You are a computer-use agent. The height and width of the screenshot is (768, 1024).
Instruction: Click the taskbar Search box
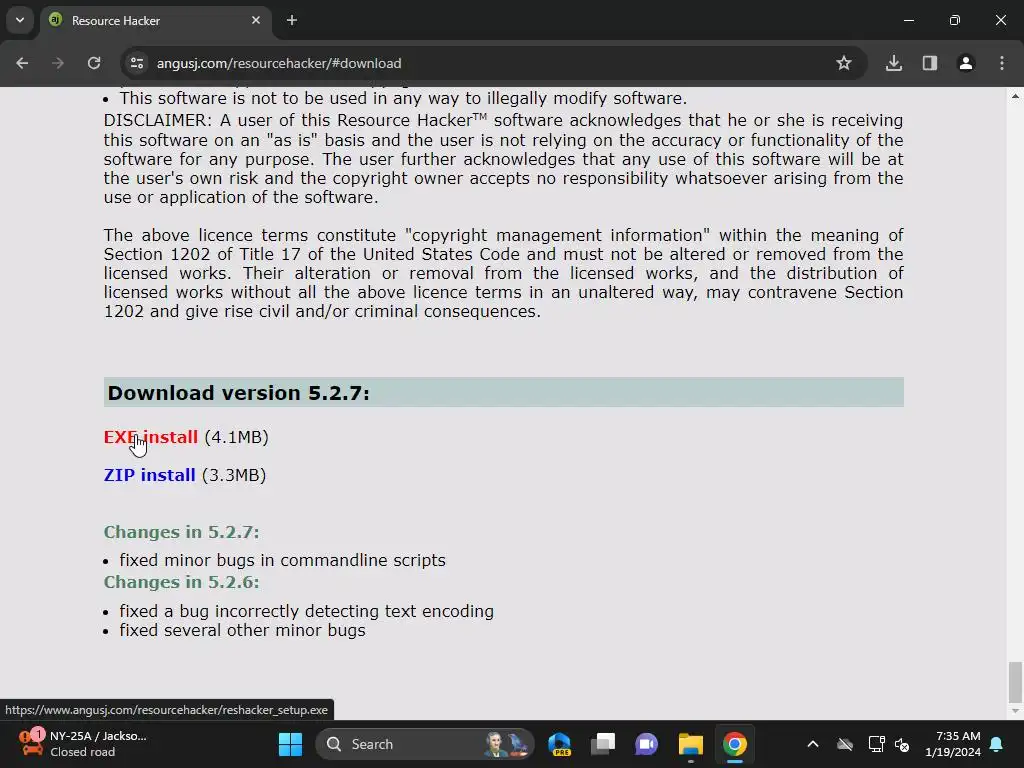pos(424,744)
